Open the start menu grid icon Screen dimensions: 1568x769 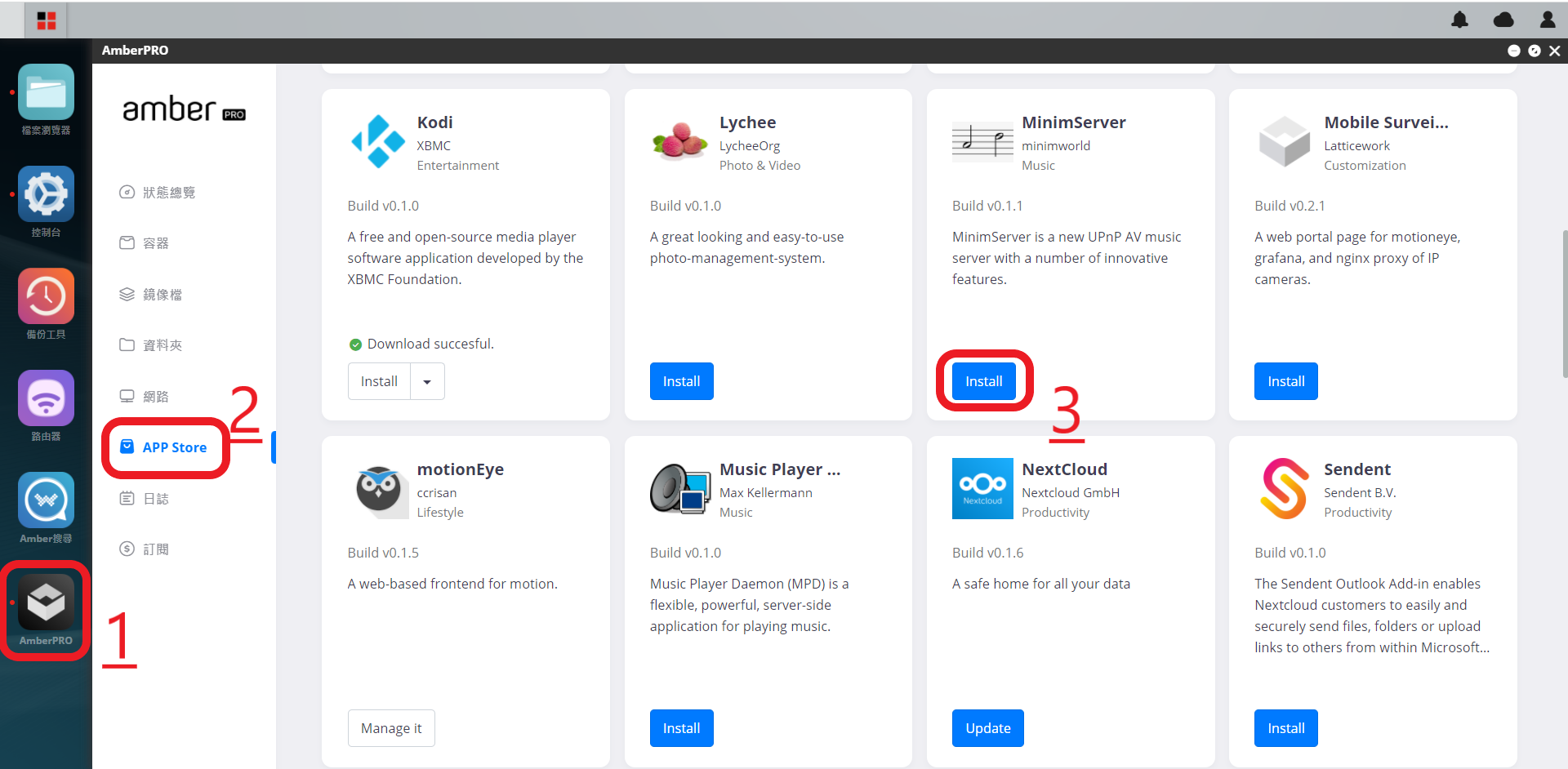[46, 20]
